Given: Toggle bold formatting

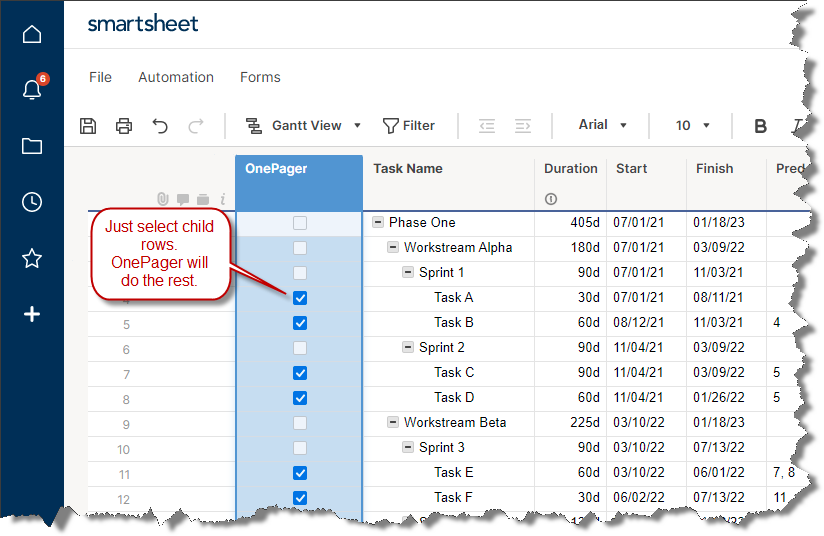Looking at the screenshot, I should click(x=760, y=126).
